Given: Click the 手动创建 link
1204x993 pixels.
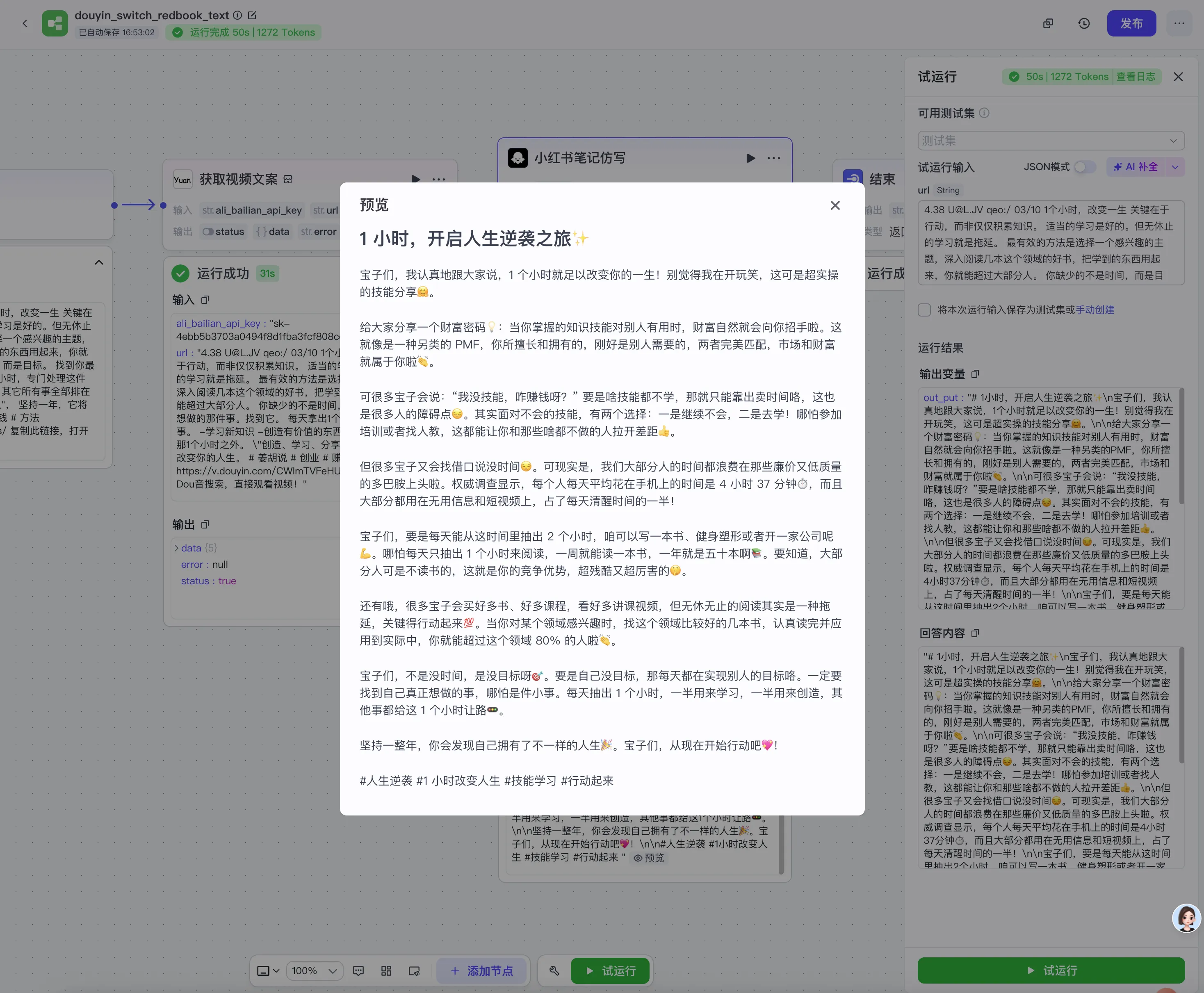Looking at the screenshot, I should click(1094, 310).
